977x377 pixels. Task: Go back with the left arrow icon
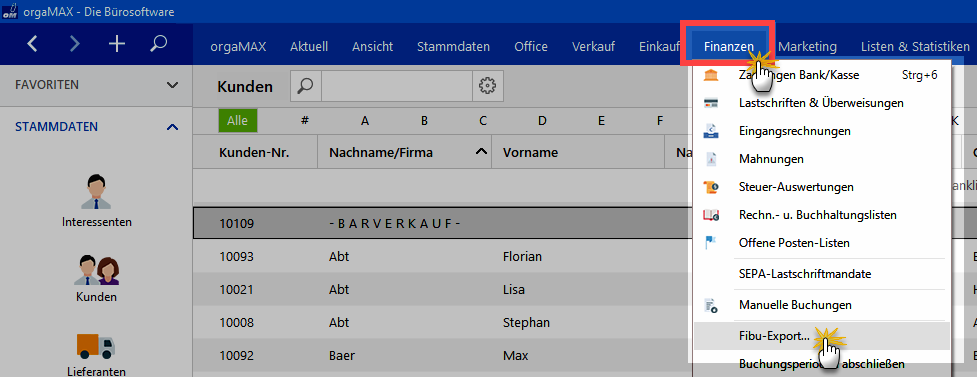33,44
